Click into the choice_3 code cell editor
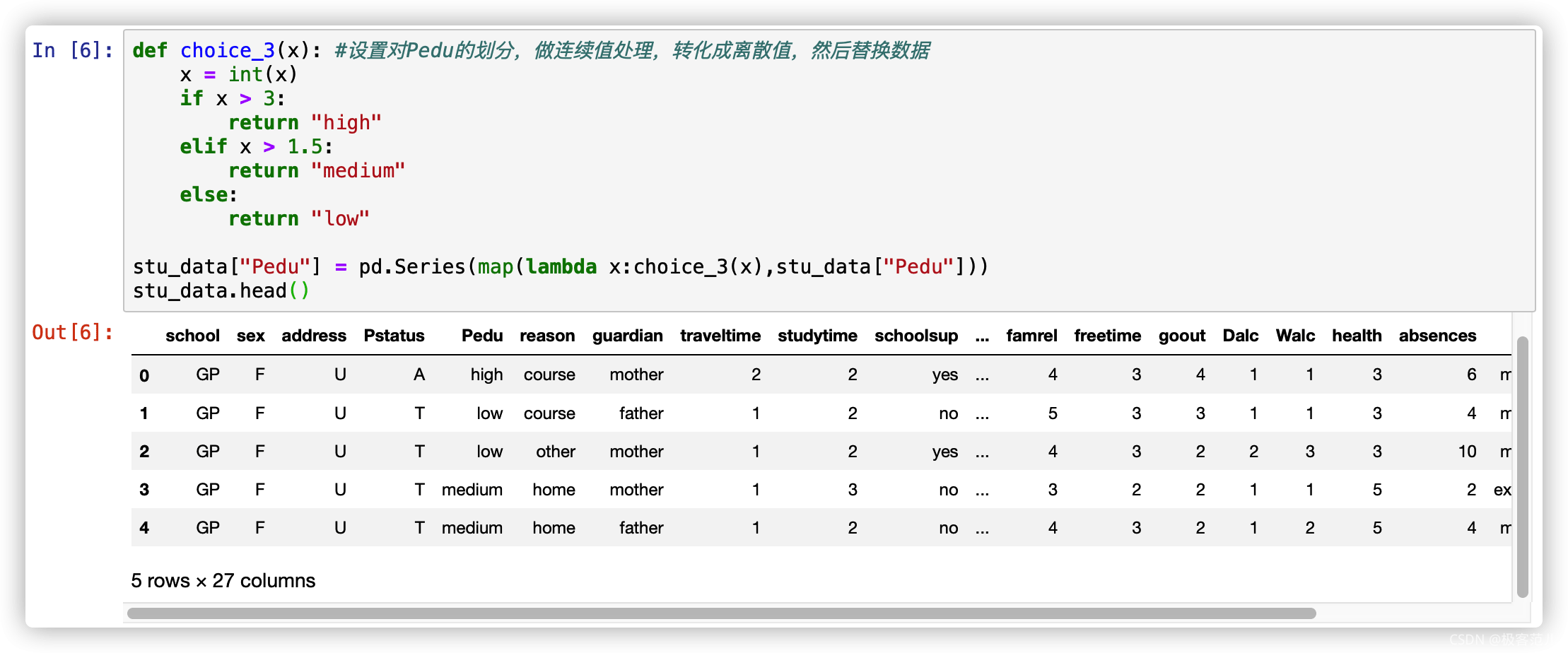Viewport: 1568px width, 653px height. [829, 170]
